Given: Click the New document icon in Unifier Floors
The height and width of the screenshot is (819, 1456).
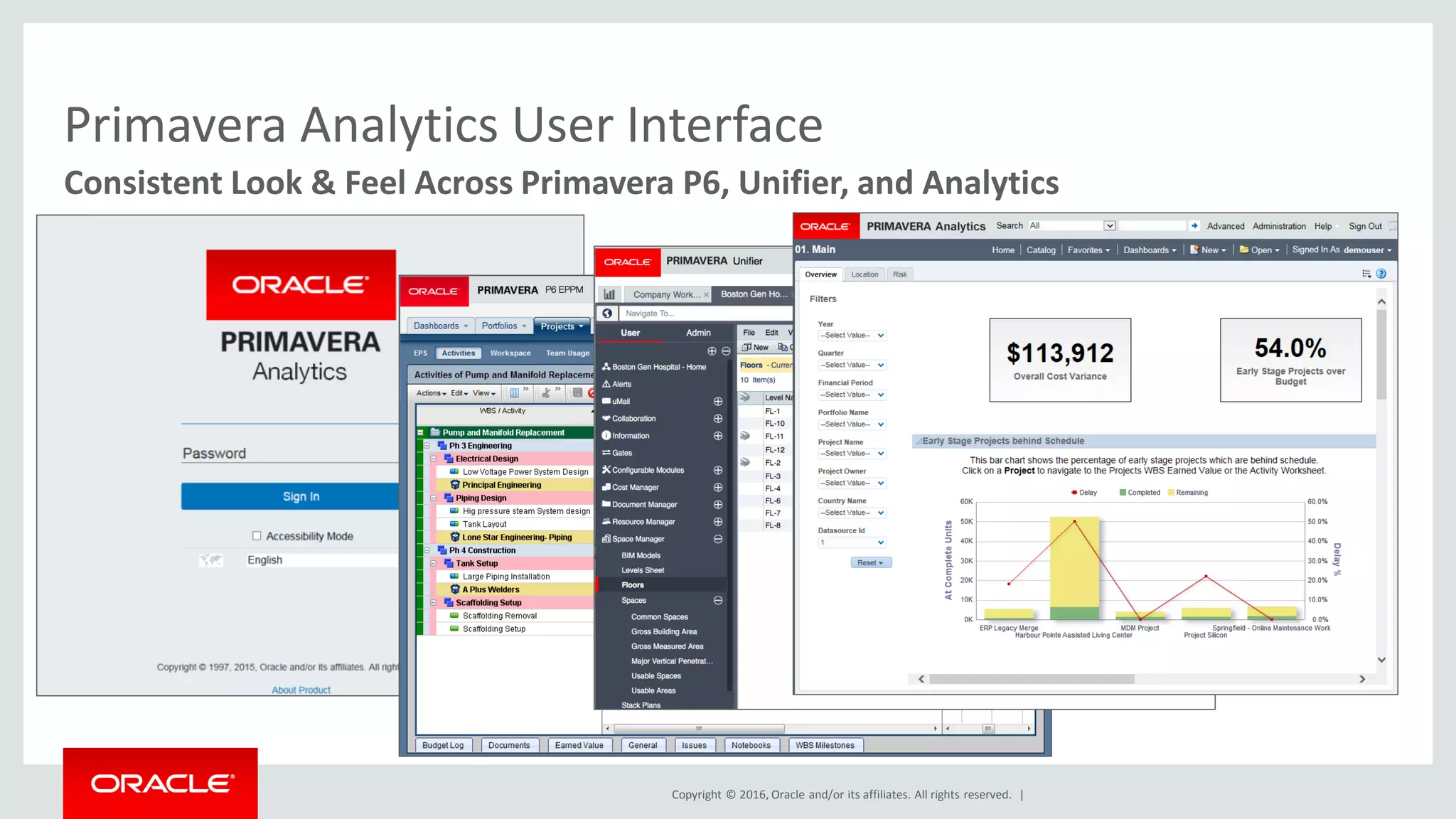Looking at the screenshot, I should point(746,348).
